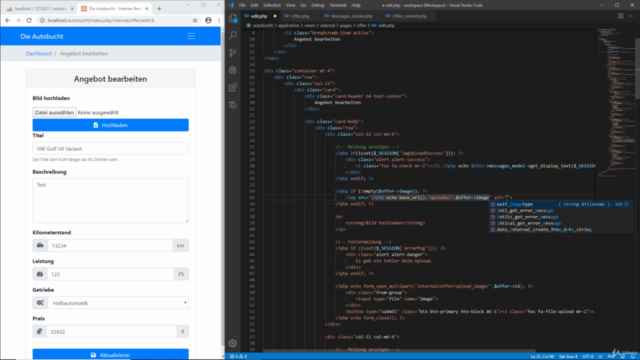The height and width of the screenshot is (360, 640).
Task: Click the Beschreibung text area
Action: pyautogui.click(x=111, y=200)
